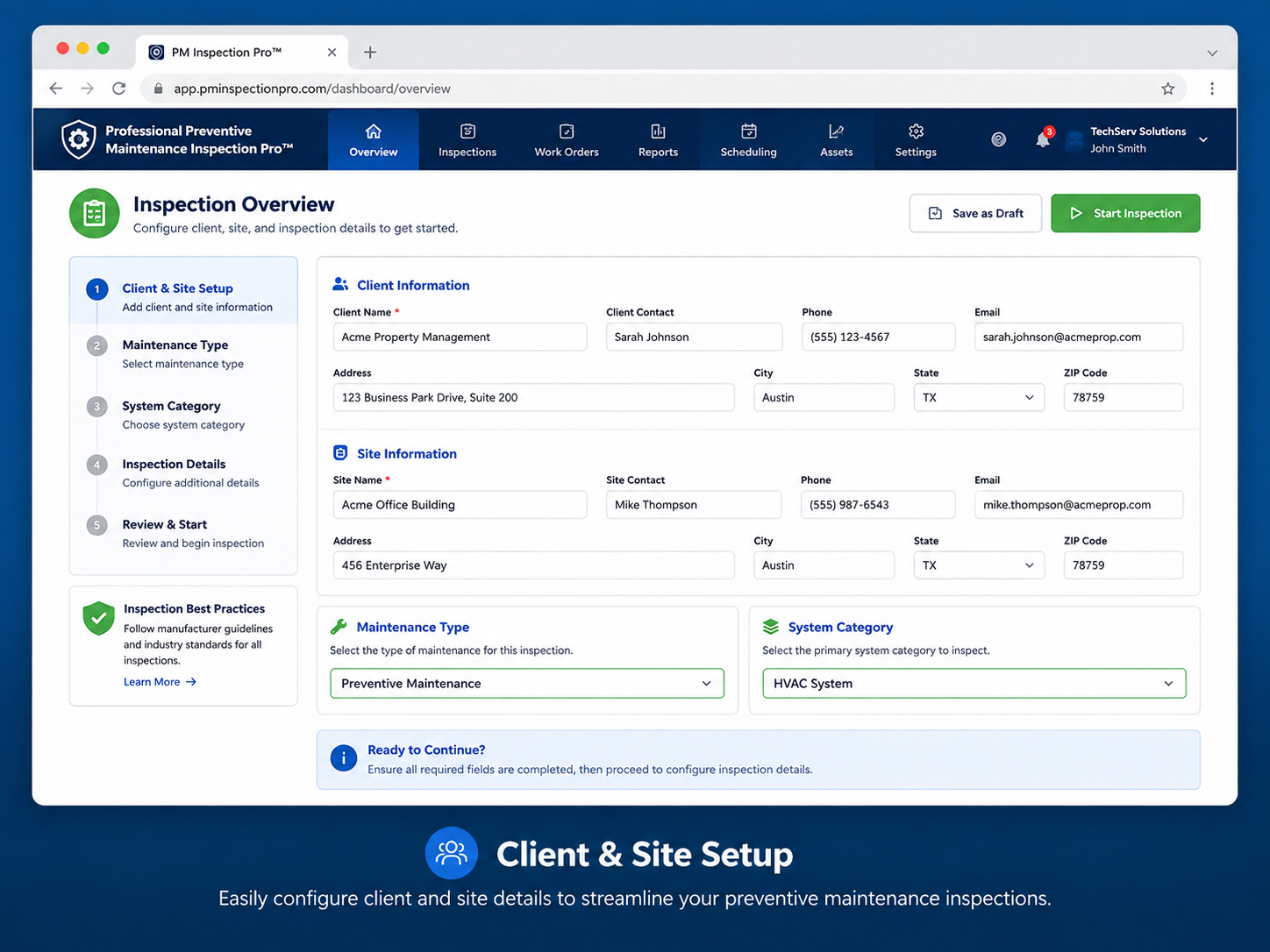Click the Site Information building icon
The image size is (1270, 952).
point(340,452)
